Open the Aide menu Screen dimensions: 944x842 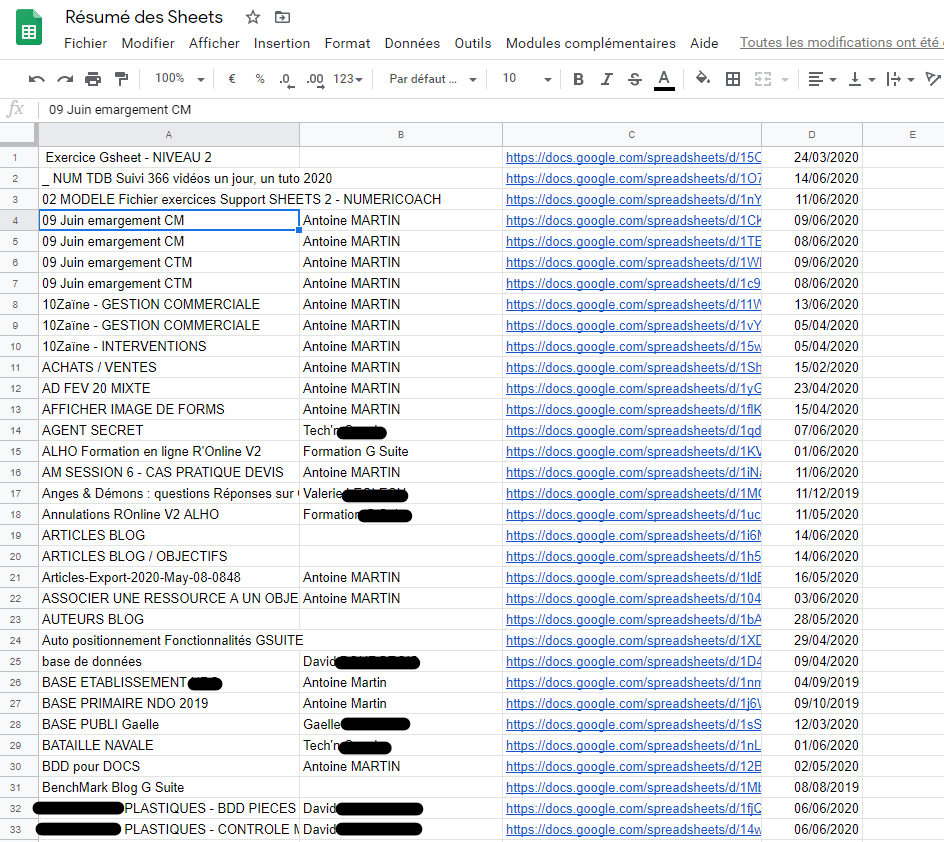(704, 43)
